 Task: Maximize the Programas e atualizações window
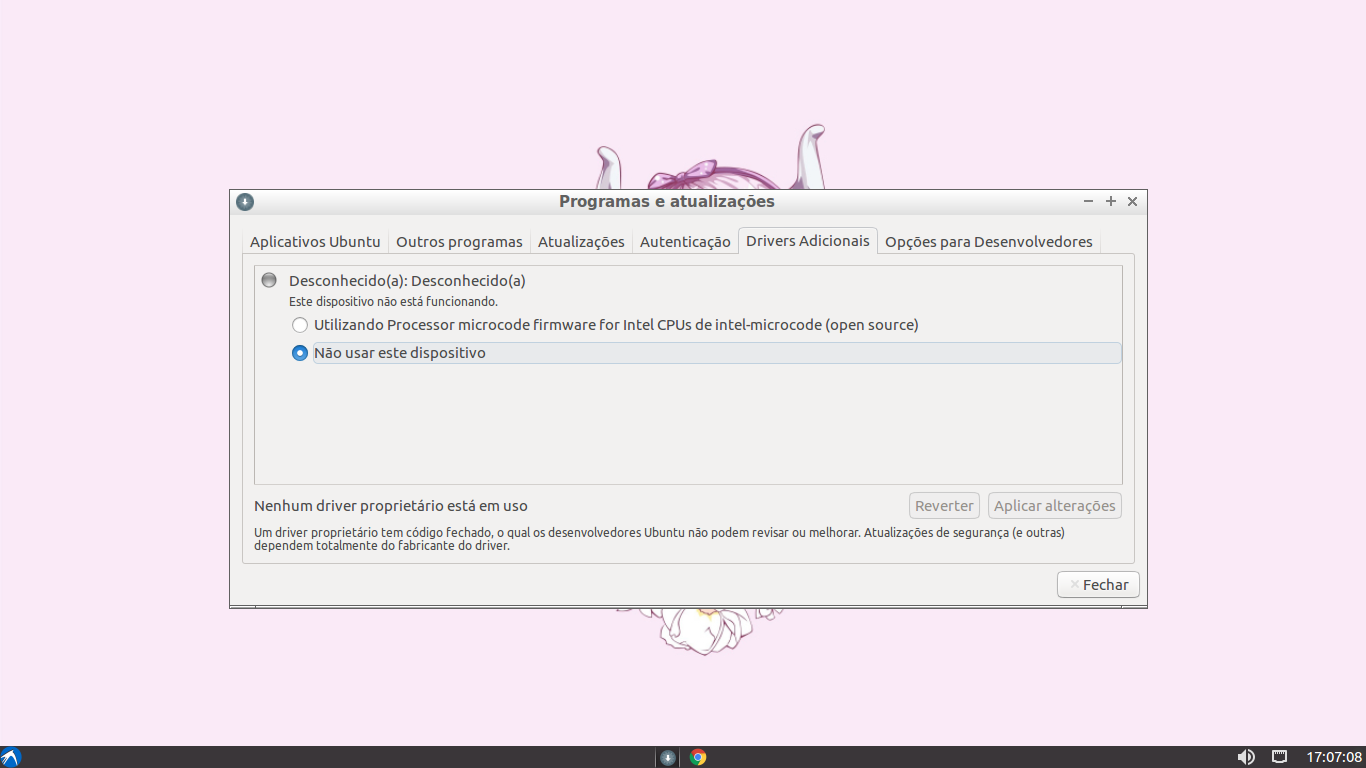pyautogui.click(x=1111, y=201)
